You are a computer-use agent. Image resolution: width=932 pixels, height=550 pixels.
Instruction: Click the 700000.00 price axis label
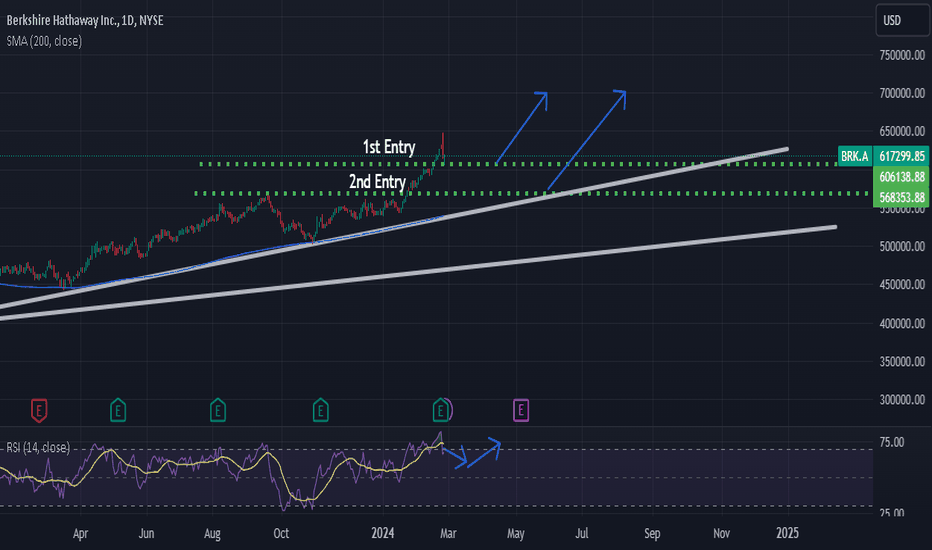tap(902, 93)
